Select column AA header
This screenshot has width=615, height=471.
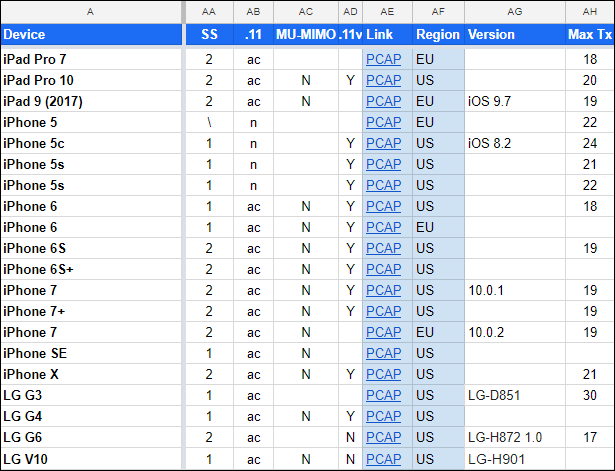209,12
